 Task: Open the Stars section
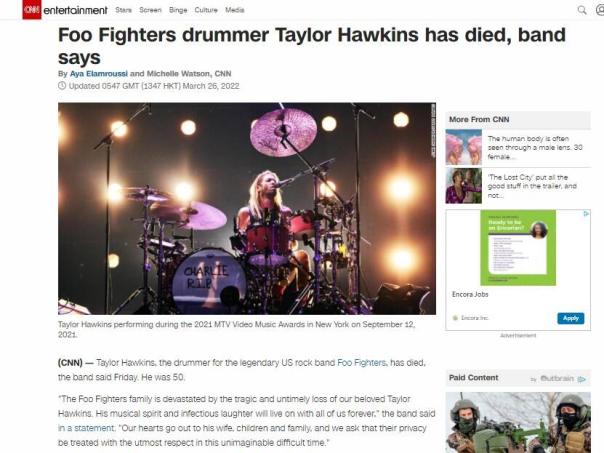click(123, 10)
